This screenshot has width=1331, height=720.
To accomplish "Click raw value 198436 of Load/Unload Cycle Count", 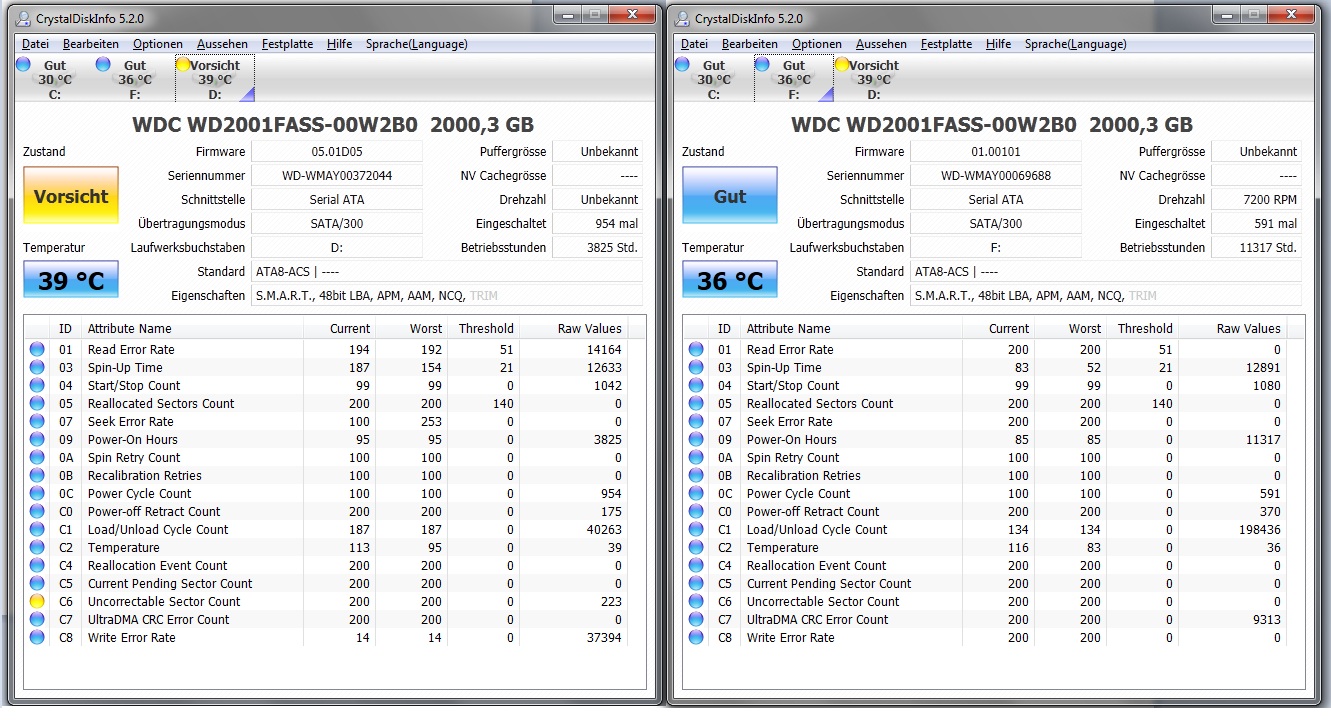I will 1260,529.
